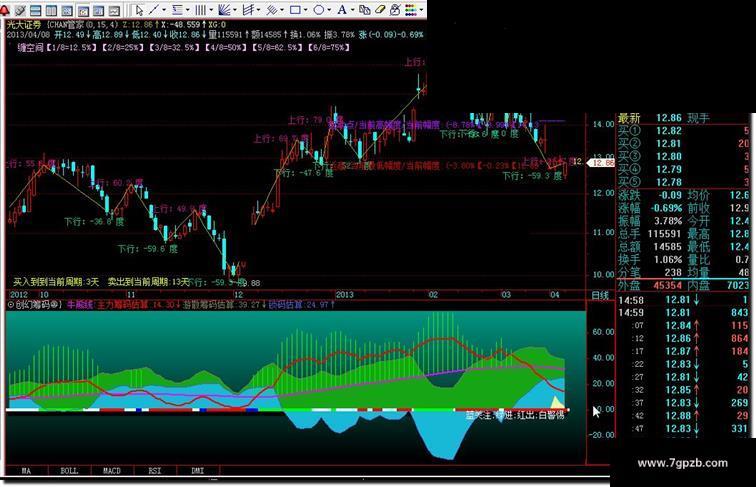Switch to the MACD indicator tab
Image resolution: width=756 pixels, height=487 pixels.
pos(112,471)
